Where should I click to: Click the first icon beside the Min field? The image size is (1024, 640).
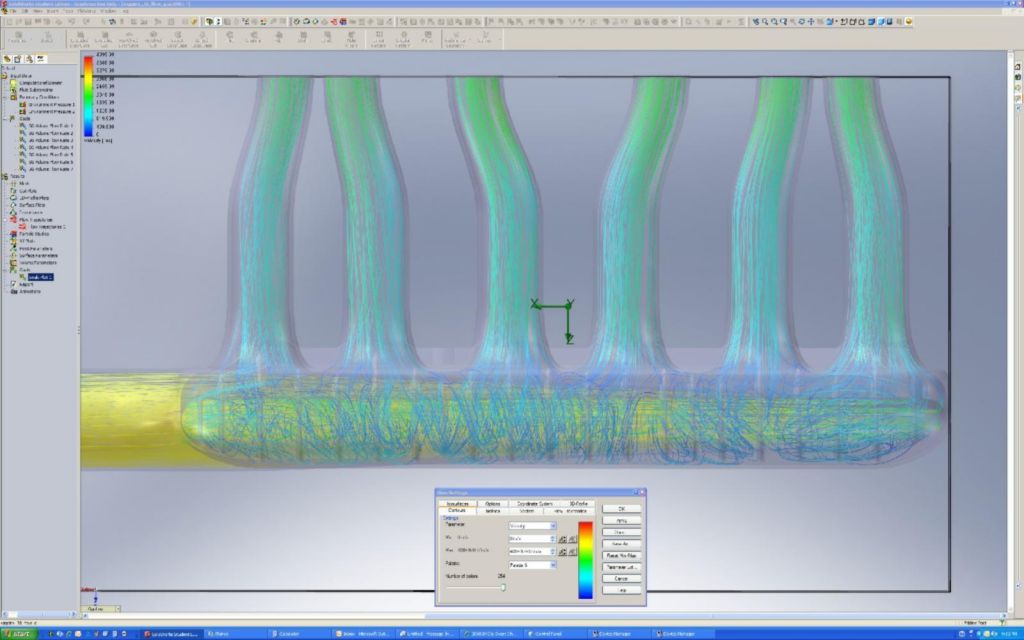(x=562, y=539)
